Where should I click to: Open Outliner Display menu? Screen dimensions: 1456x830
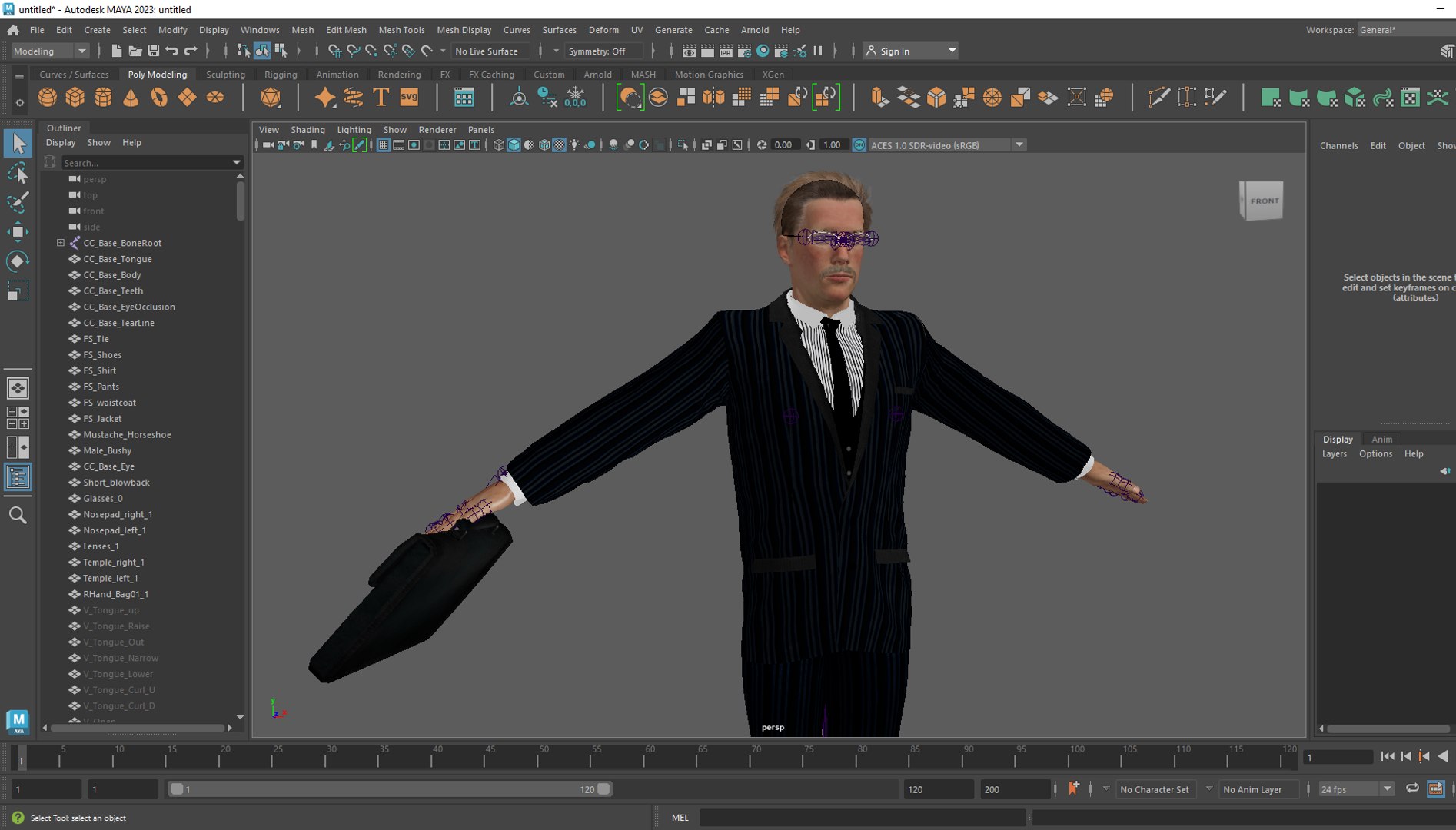tap(61, 142)
